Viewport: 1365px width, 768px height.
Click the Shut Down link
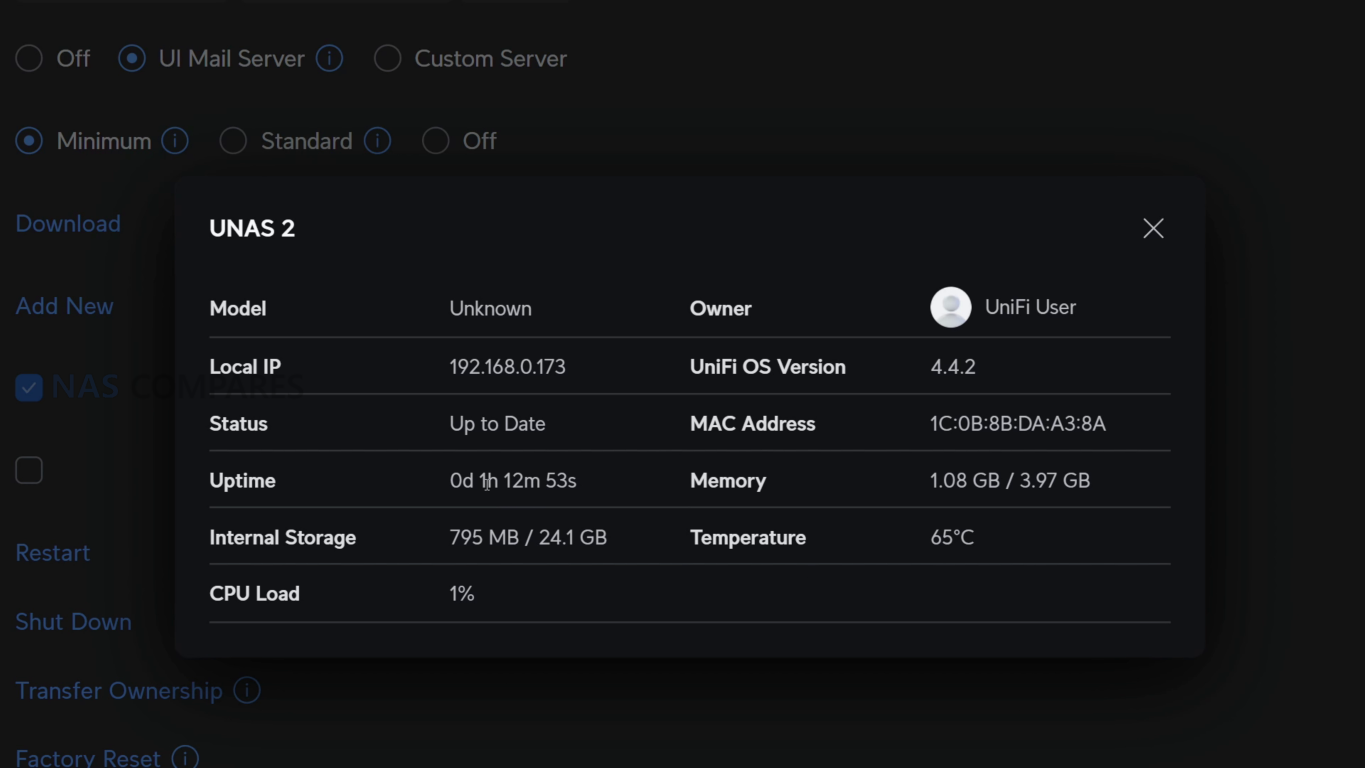(x=73, y=622)
